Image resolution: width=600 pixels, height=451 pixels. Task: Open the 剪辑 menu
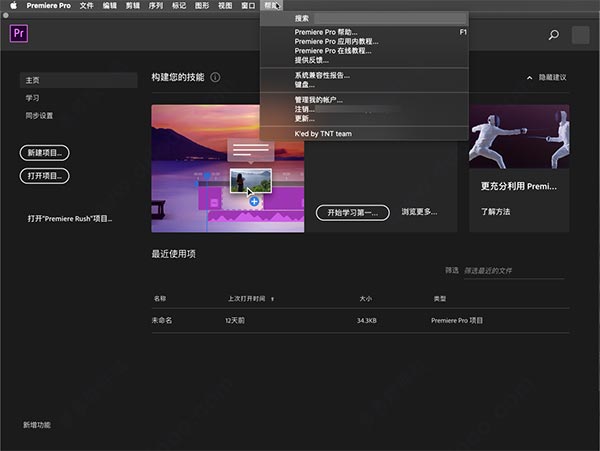pos(133,5)
